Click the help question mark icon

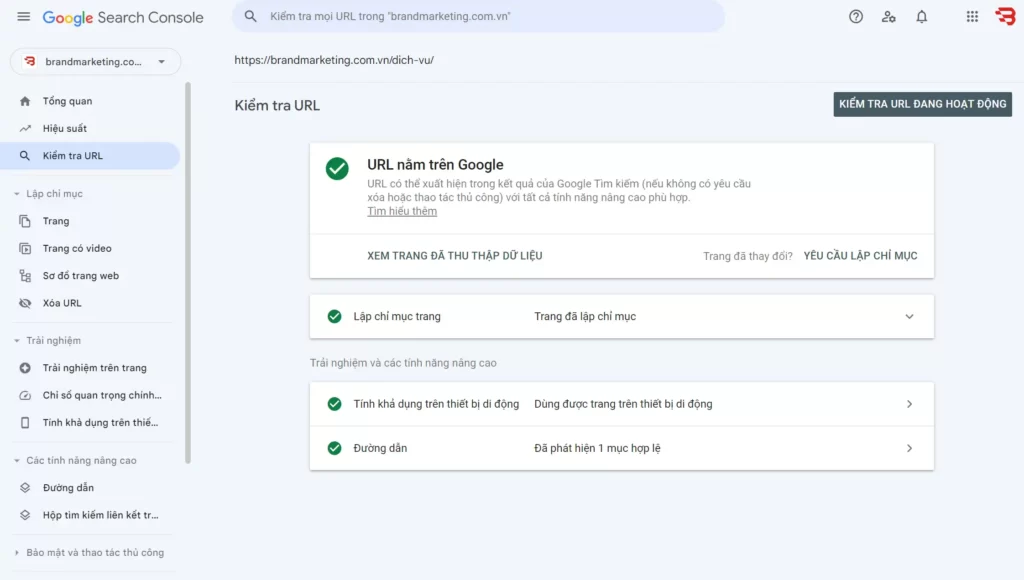click(856, 17)
